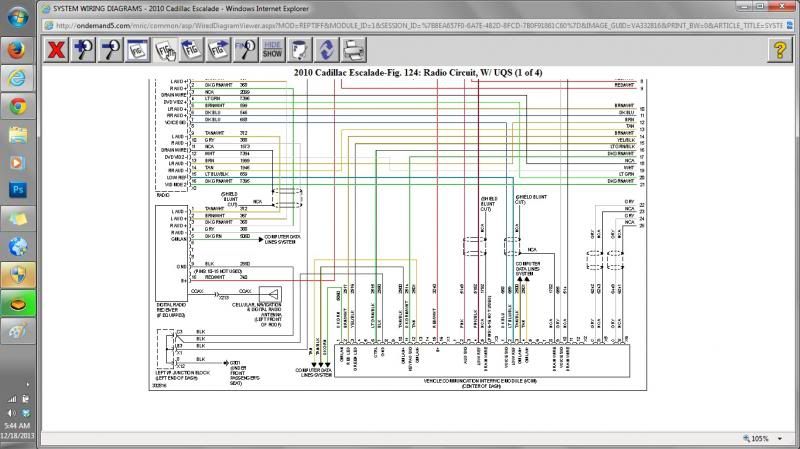Screen dimensions: 800x449
Task: Click the blue rotate/refresh arrows button
Action: (327, 50)
